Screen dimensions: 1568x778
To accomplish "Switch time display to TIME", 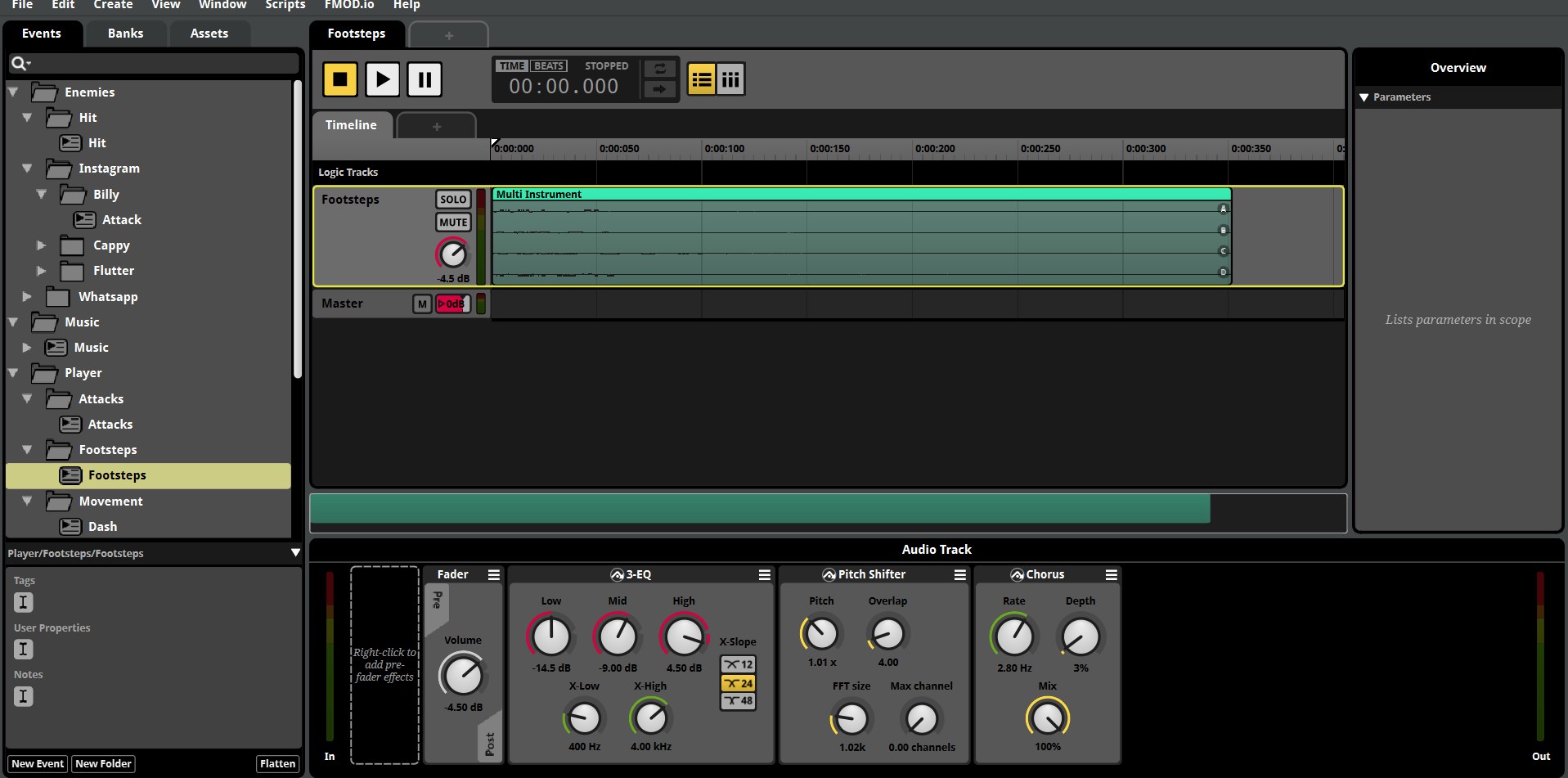I will point(512,66).
